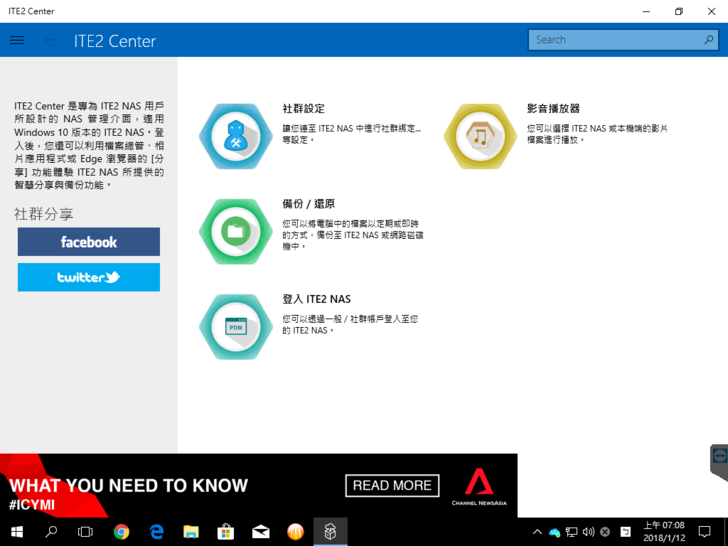
Task: Select the 影音播放器 title text
Action: [553, 108]
